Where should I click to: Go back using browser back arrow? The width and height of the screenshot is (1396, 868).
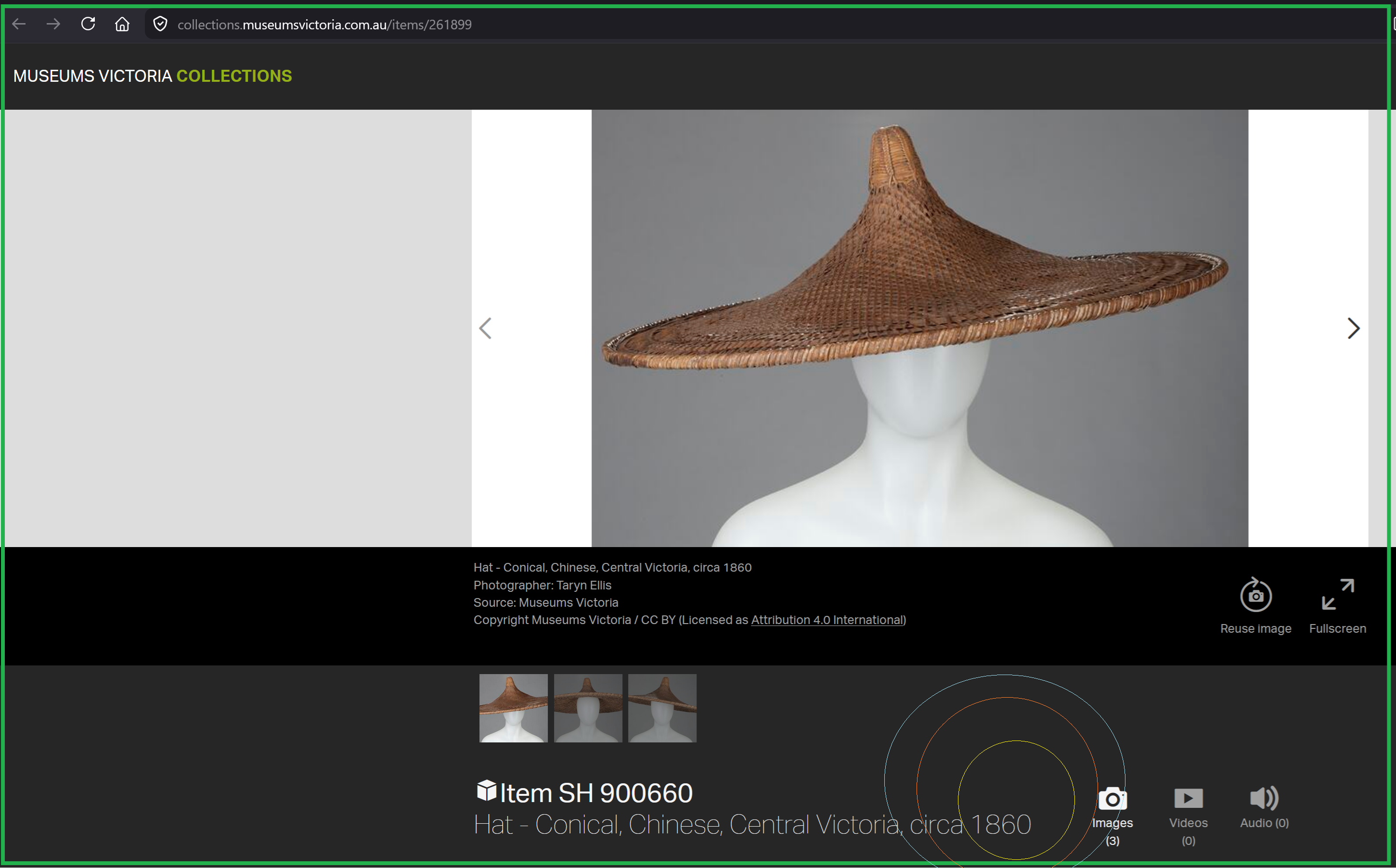[19, 24]
